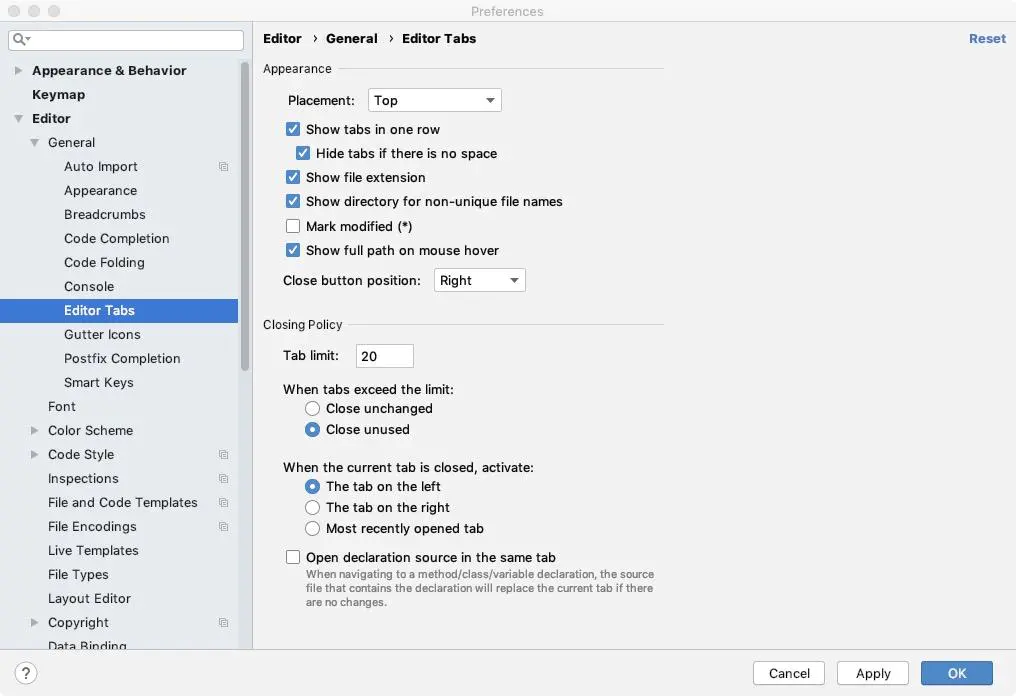
Task: Select Breadcrumbs settings item
Action: [104, 215]
